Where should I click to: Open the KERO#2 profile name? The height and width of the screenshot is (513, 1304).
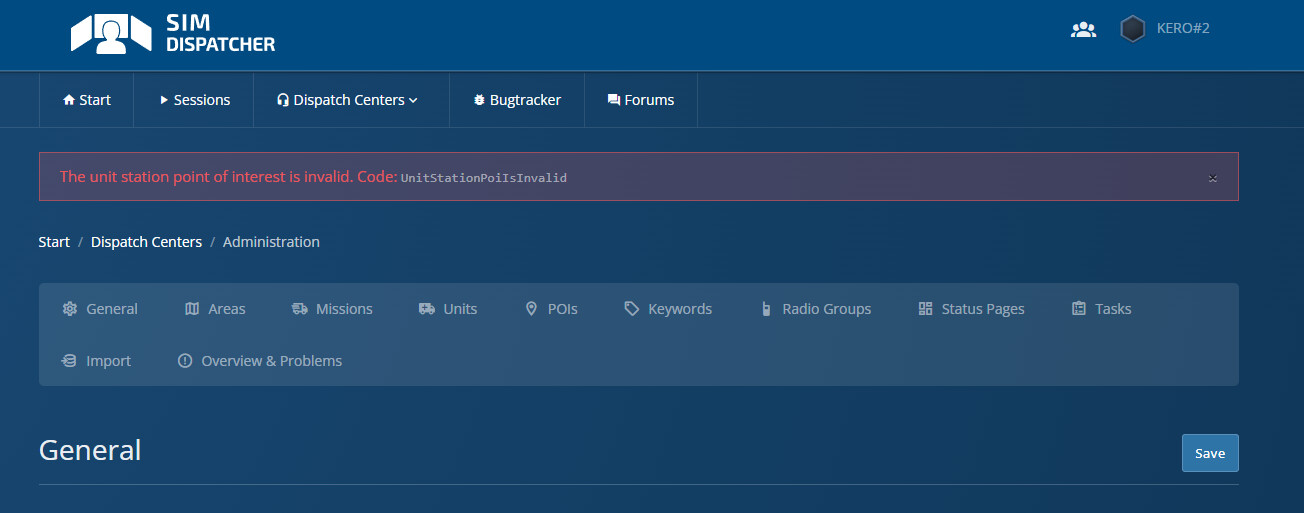tap(1183, 29)
